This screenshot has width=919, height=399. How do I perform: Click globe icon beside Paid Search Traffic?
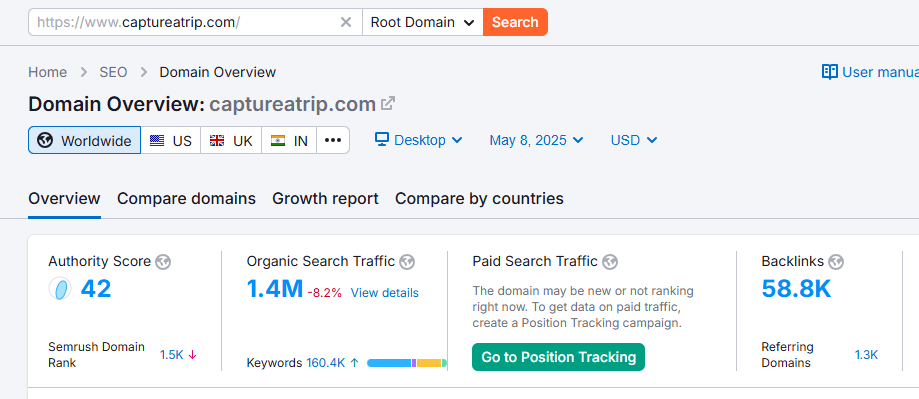point(610,261)
